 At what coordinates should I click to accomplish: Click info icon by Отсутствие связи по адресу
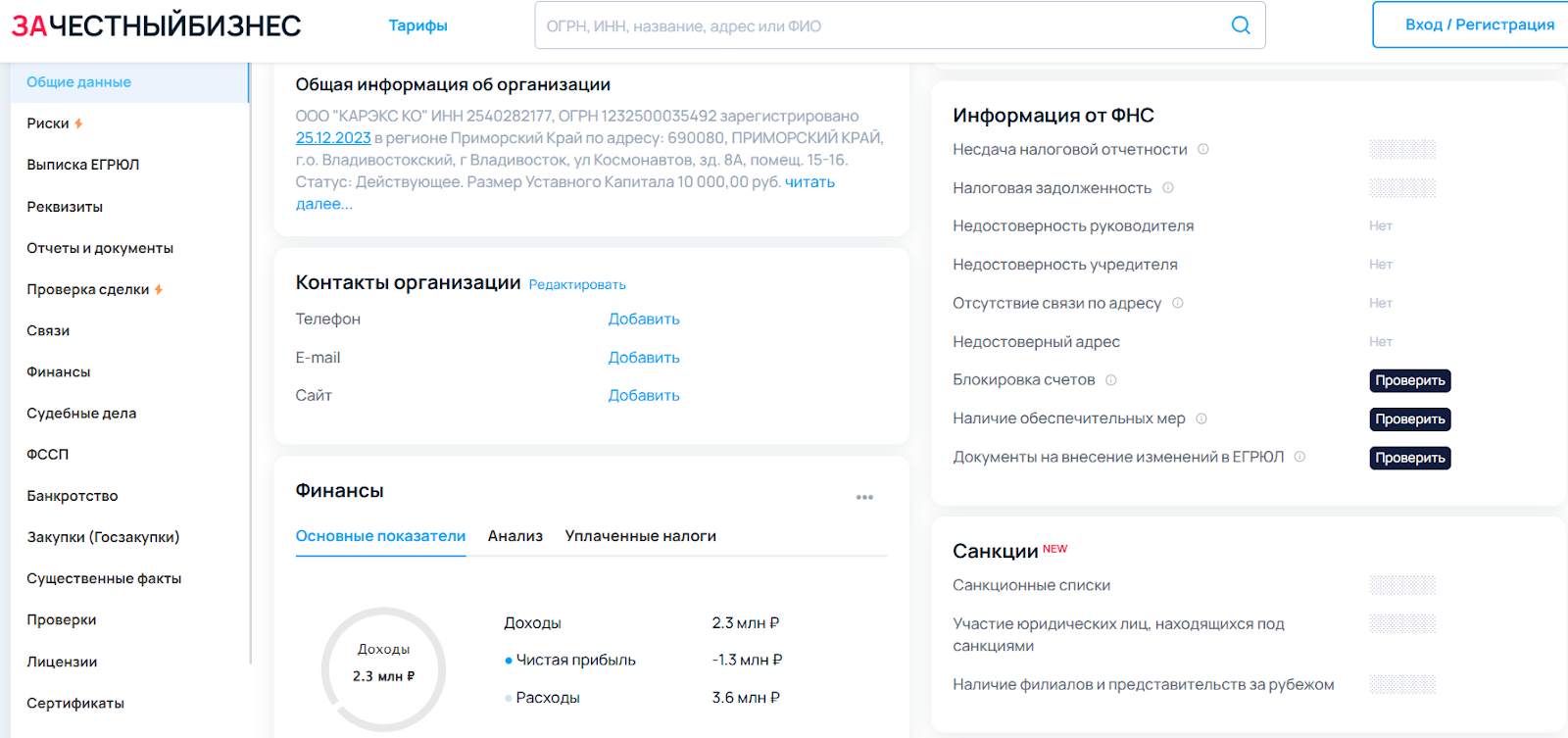[x=1177, y=303]
